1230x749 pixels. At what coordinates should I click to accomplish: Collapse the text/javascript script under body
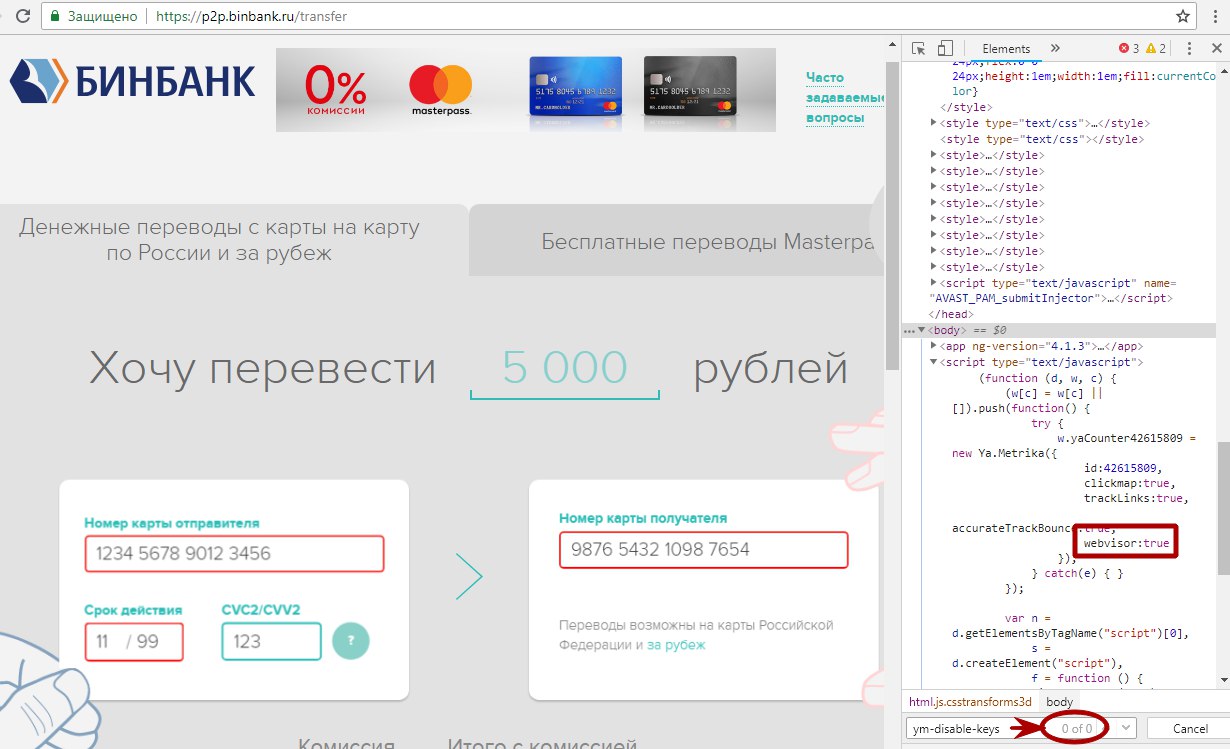934,362
